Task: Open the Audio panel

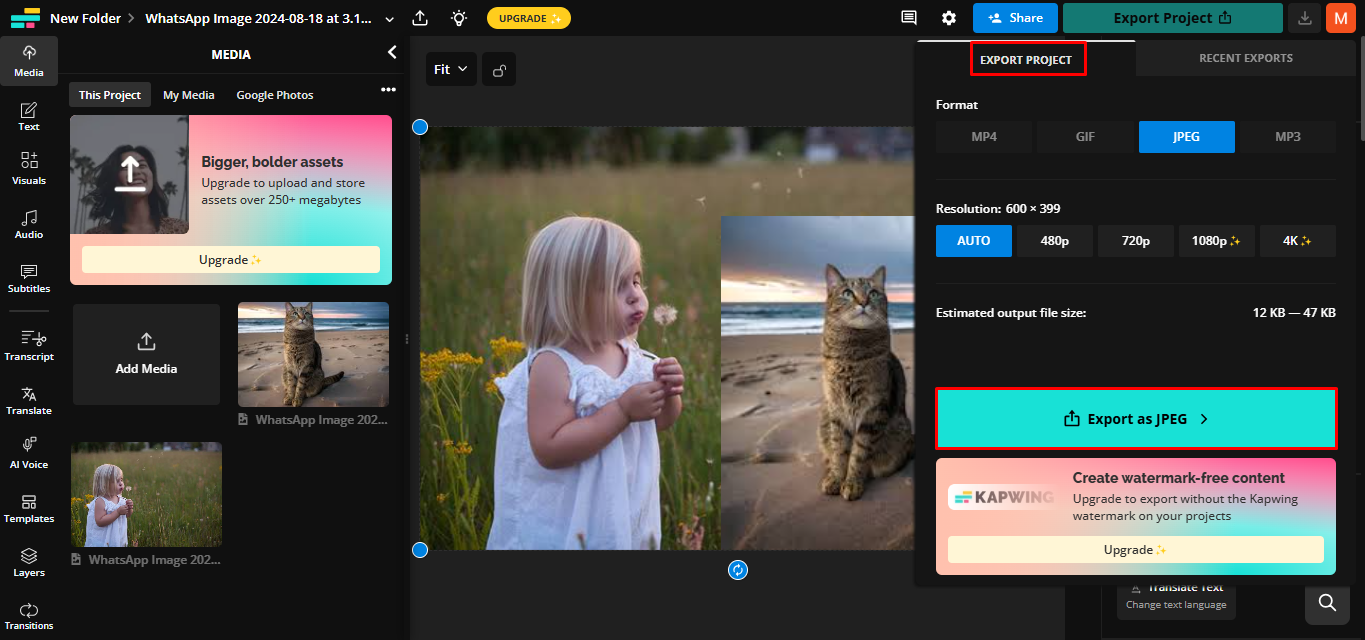Action: click(x=28, y=224)
